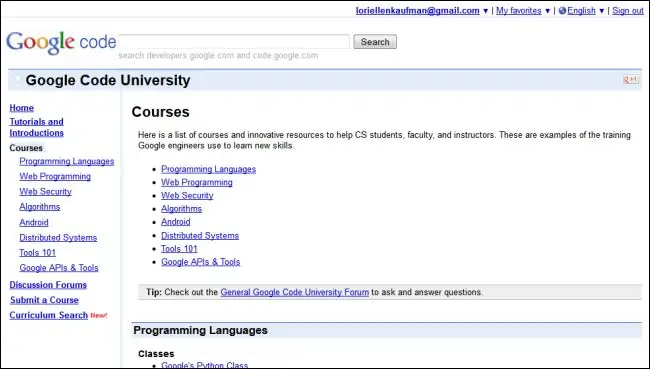Click the Classes subheading
Image resolution: width=650 pixels, height=369 pixels.
coord(156,354)
